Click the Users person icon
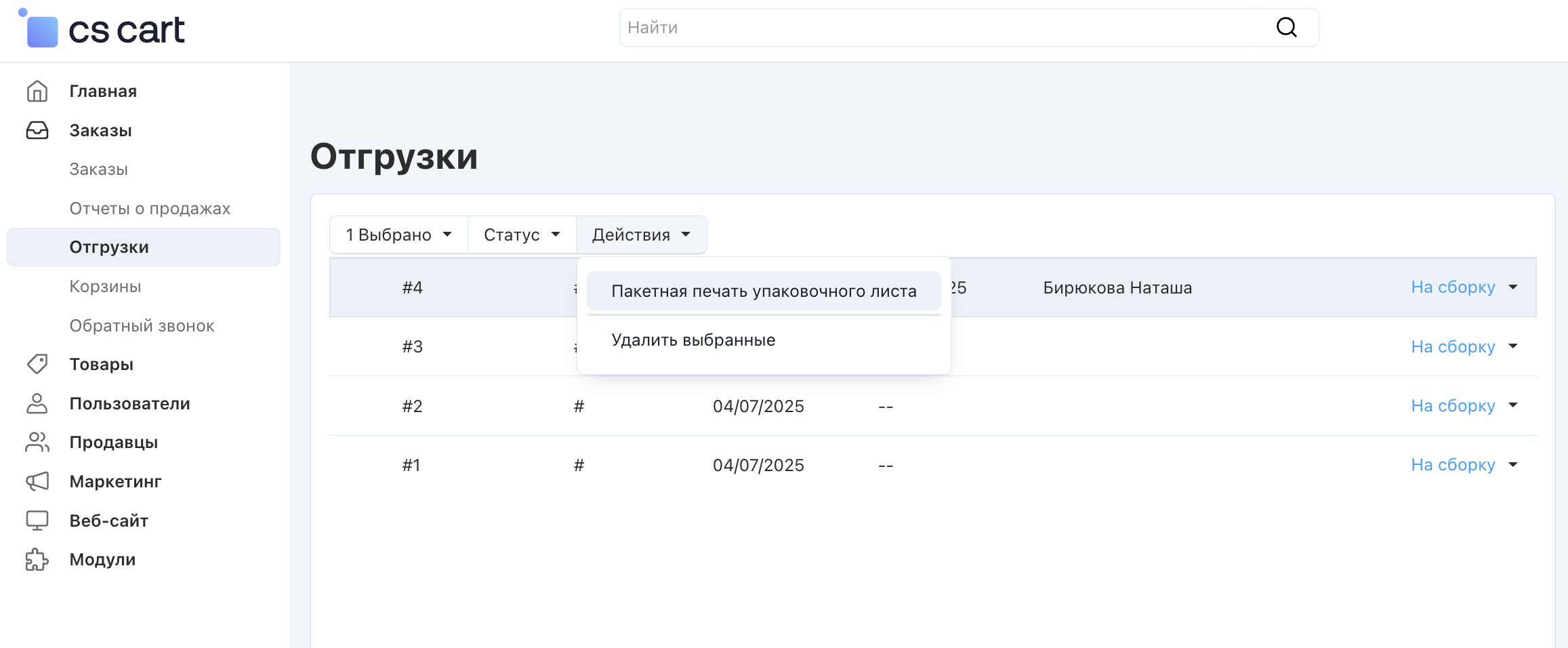1568x648 pixels. 37,403
